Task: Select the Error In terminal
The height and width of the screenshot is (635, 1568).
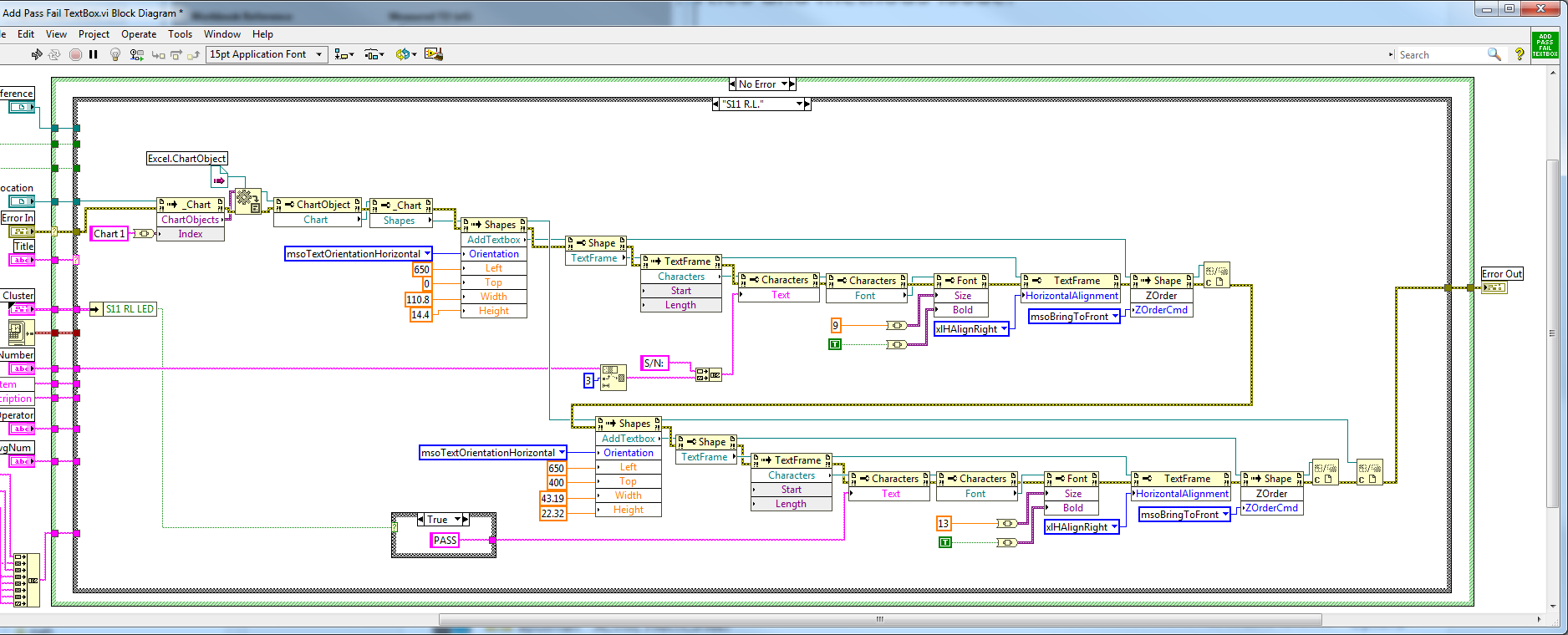Action: point(22,231)
